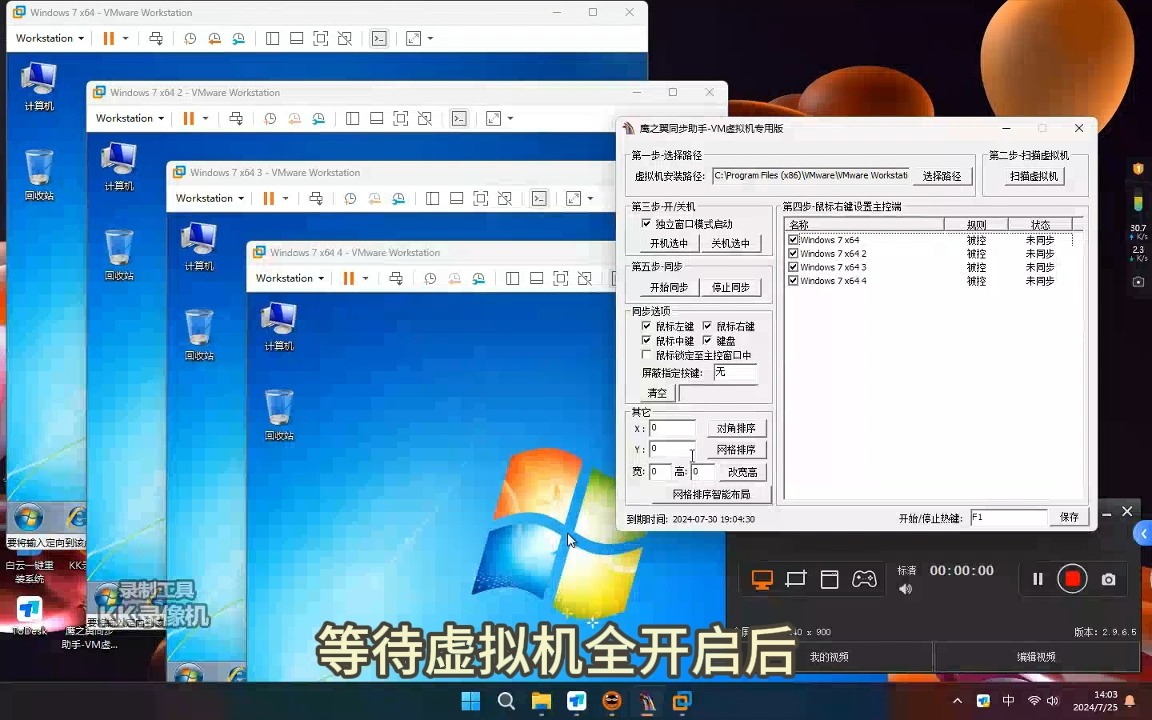
Task: Open Workstation menu in Windows 7 x64 window
Action: [x=50, y=38]
